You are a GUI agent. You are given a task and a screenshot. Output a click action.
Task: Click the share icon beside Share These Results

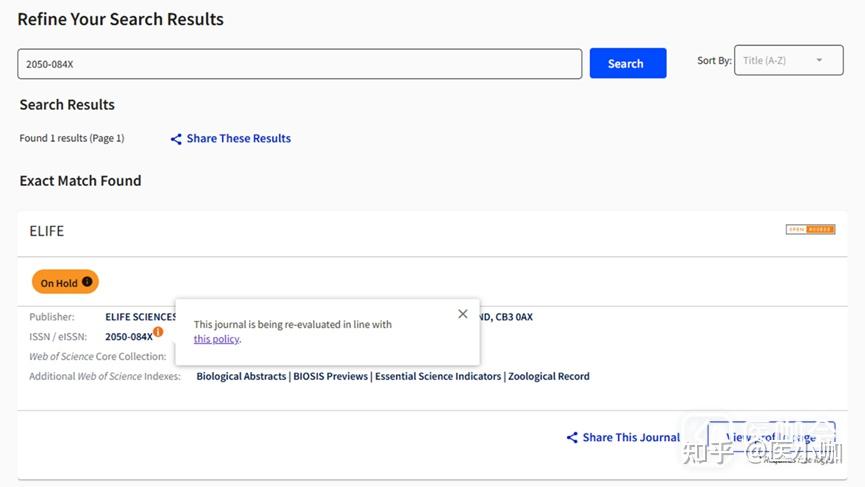[176, 139]
